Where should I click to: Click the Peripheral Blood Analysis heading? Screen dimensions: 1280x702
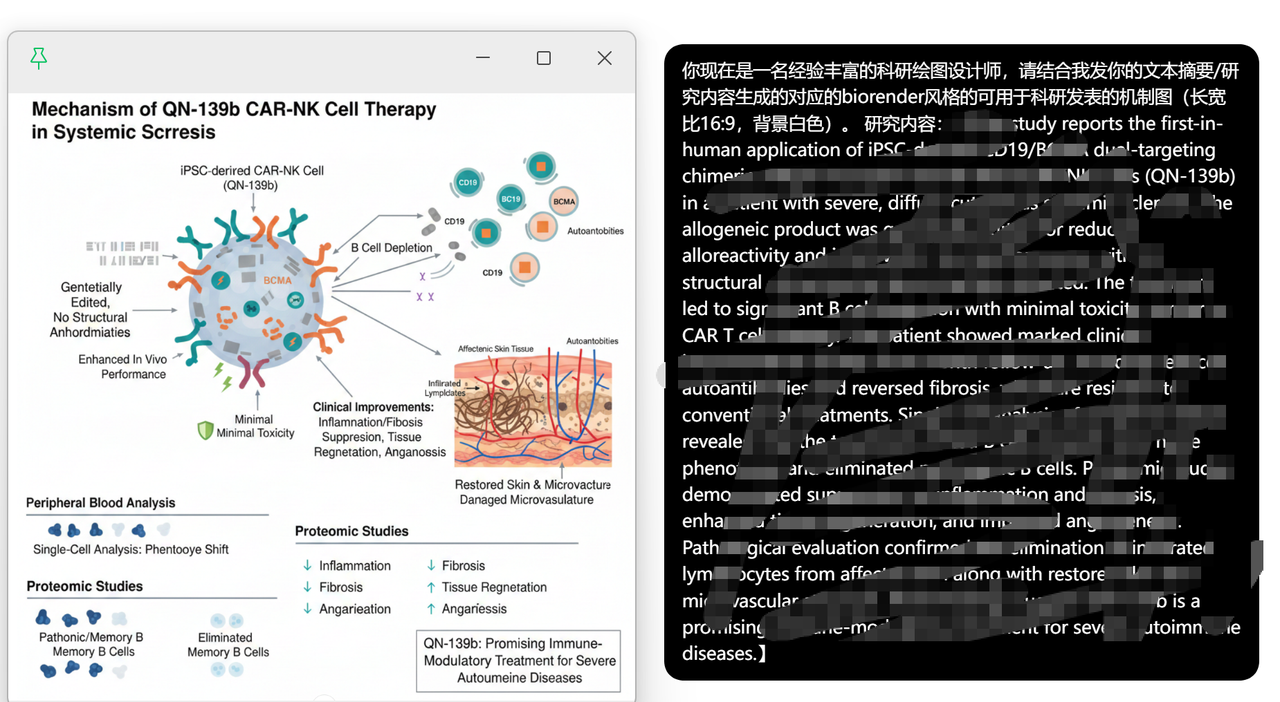coord(100,503)
